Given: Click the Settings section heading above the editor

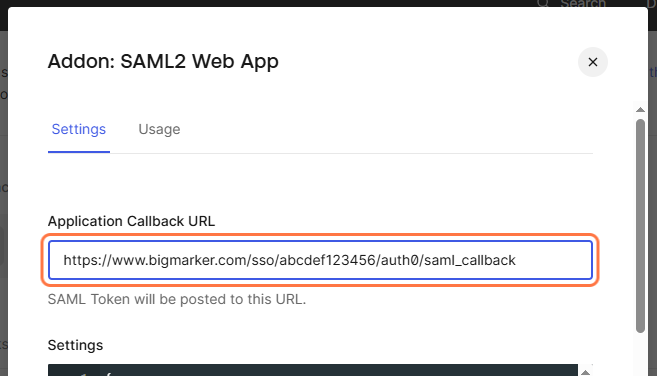Looking at the screenshot, I should click(x=75, y=345).
